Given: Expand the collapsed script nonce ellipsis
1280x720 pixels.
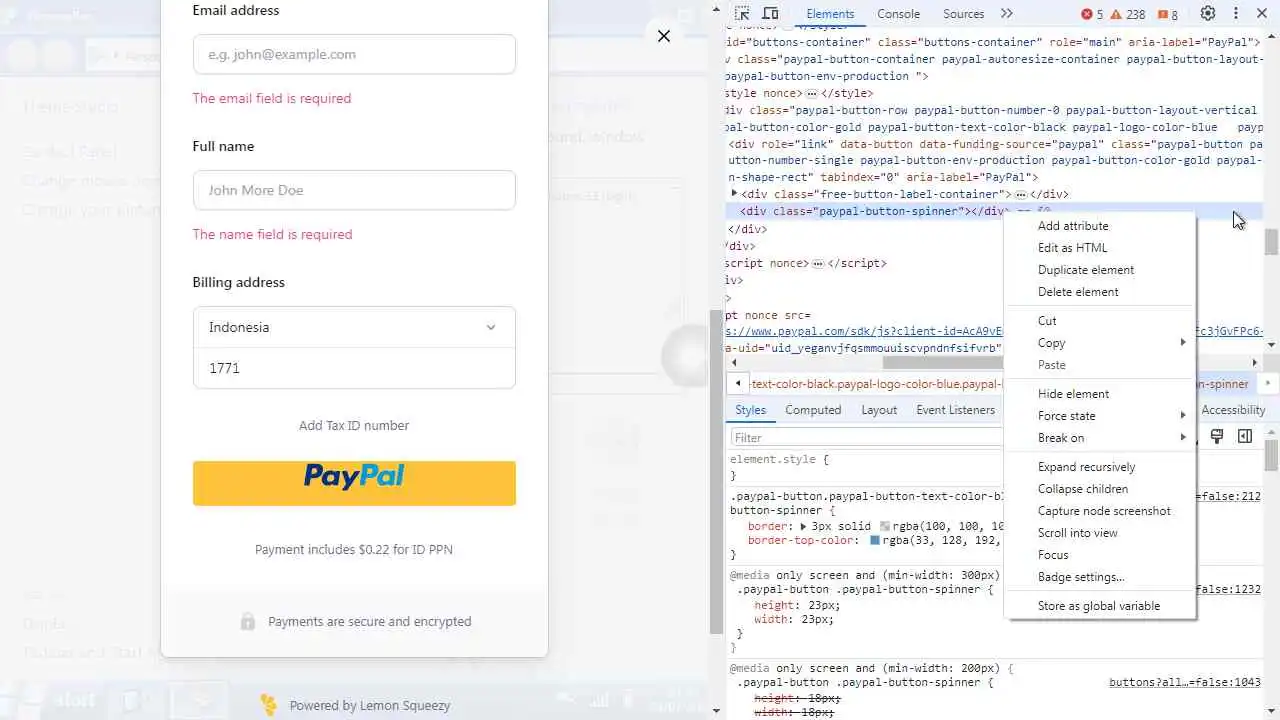Looking at the screenshot, I should pos(818,263).
